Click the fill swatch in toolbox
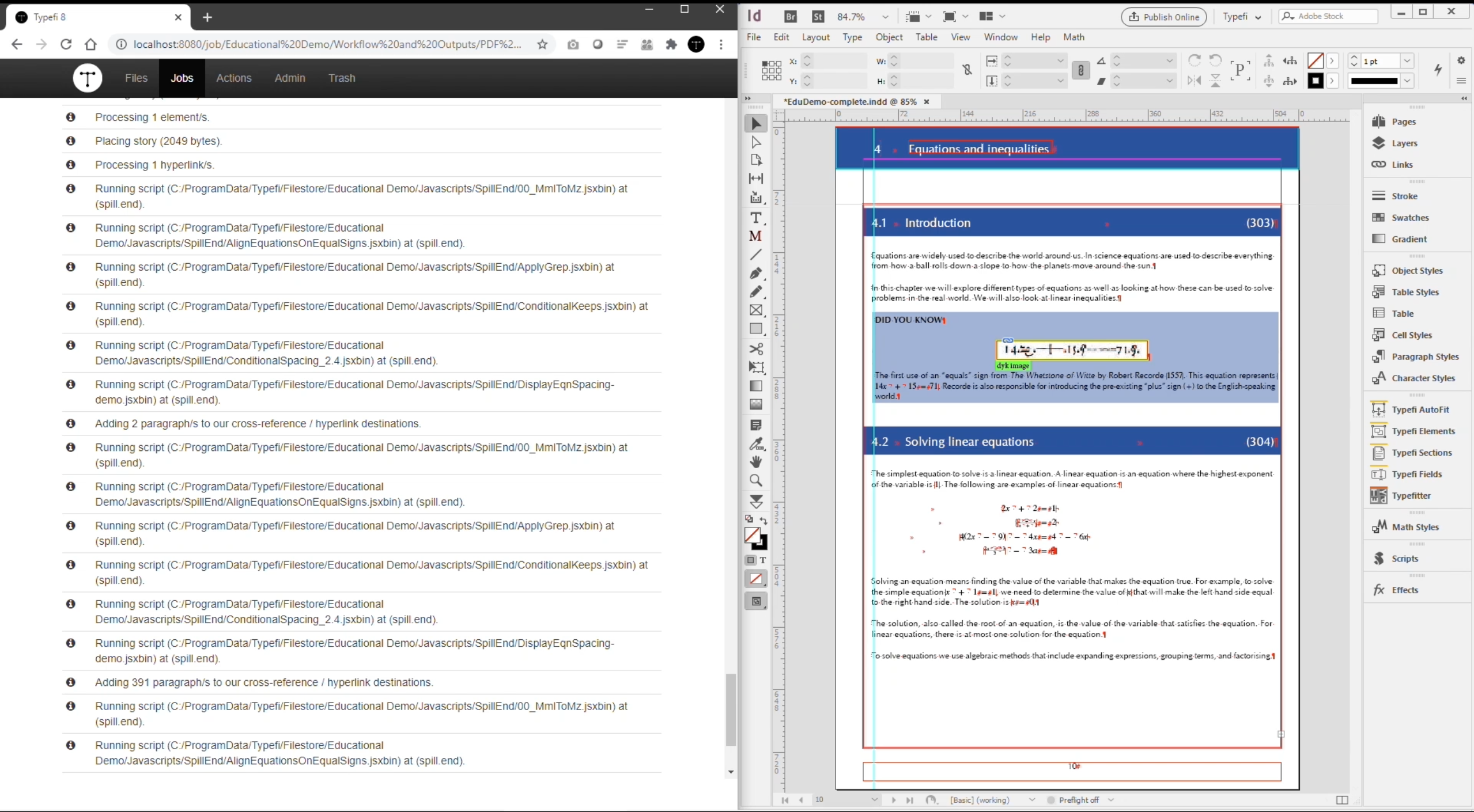The image size is (1474, 812). click(752, 536)
